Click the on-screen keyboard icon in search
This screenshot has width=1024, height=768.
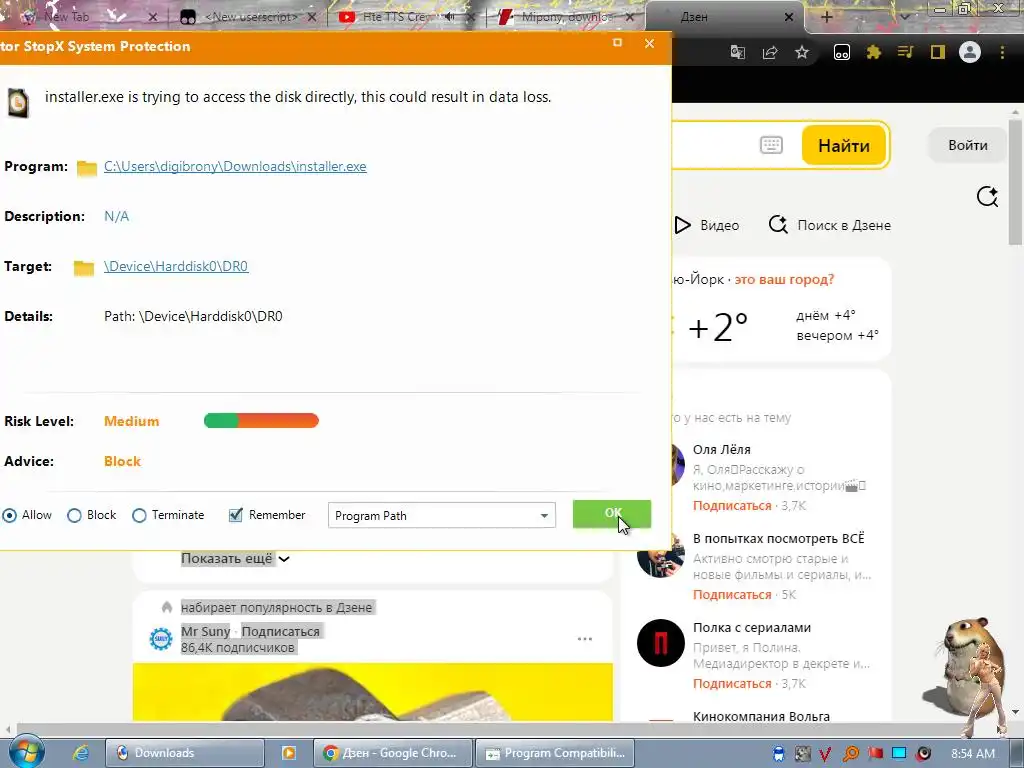point(771,145)
